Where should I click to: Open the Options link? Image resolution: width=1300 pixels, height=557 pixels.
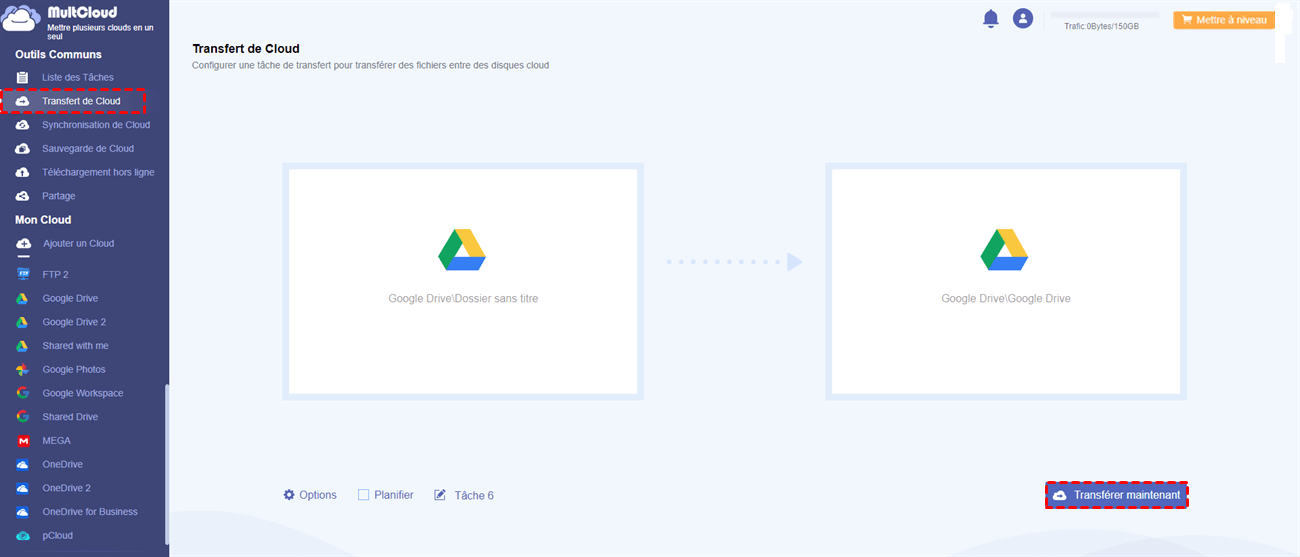pos(318,495)
